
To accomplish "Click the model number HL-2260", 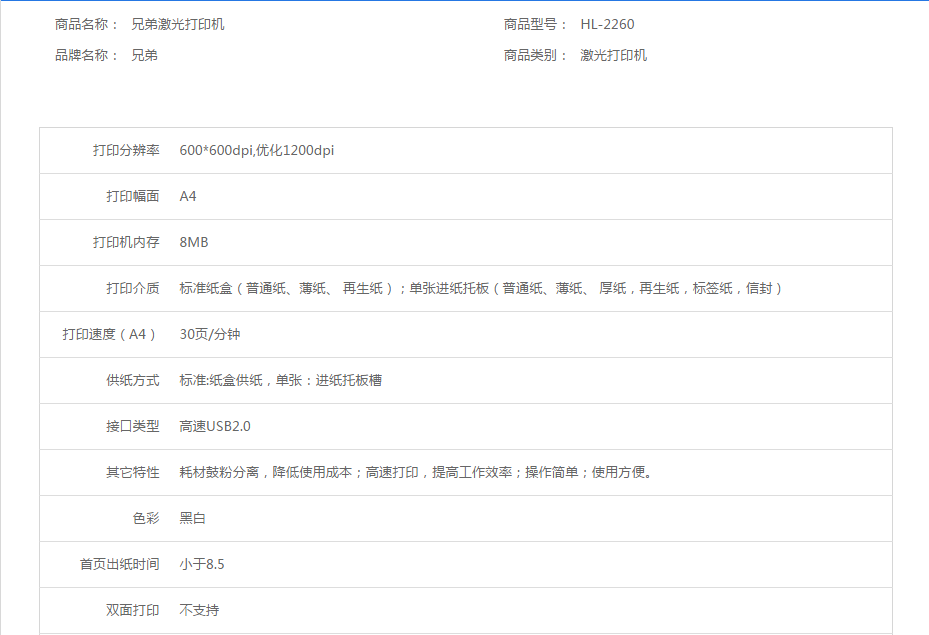I will tap(607, 24).
